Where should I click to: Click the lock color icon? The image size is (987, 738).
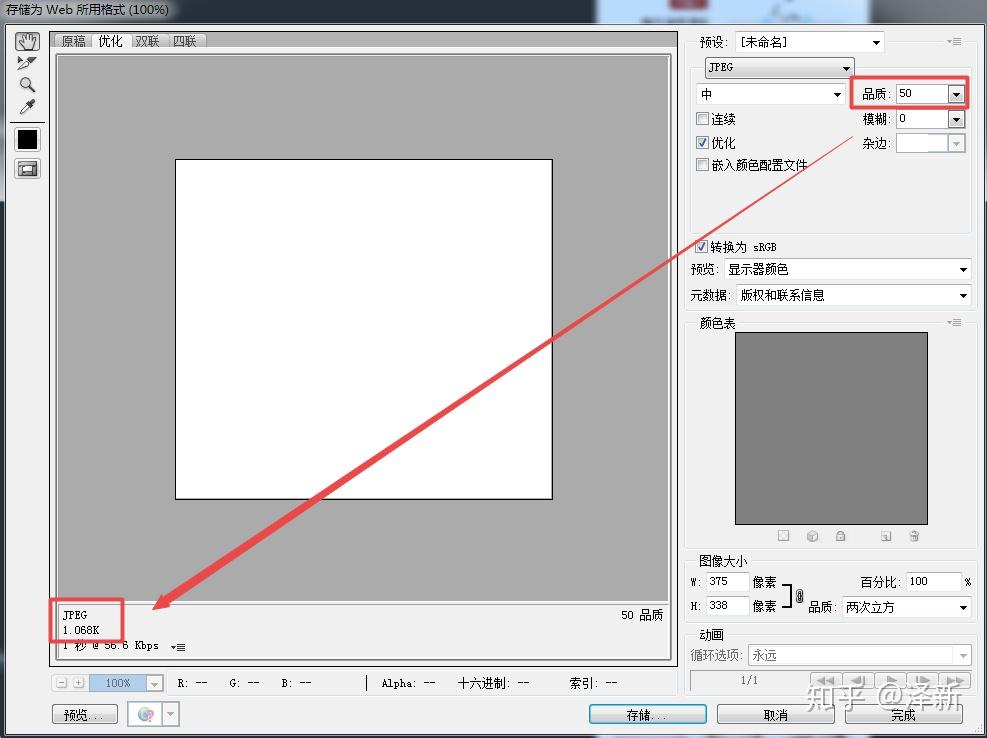(840, 536)
